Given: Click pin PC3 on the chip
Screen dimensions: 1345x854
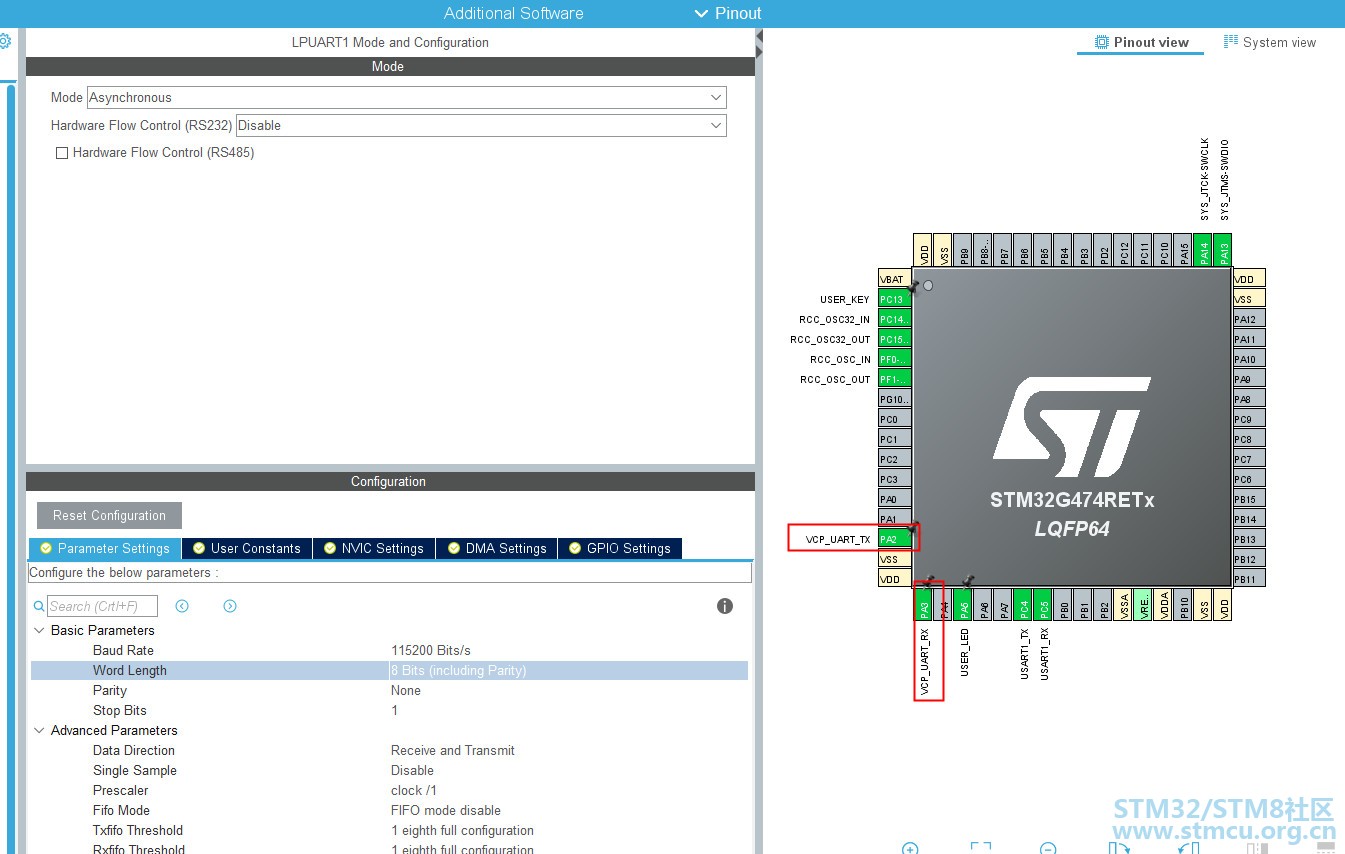Looking at the screenshot, I should (x=895, y=479).
